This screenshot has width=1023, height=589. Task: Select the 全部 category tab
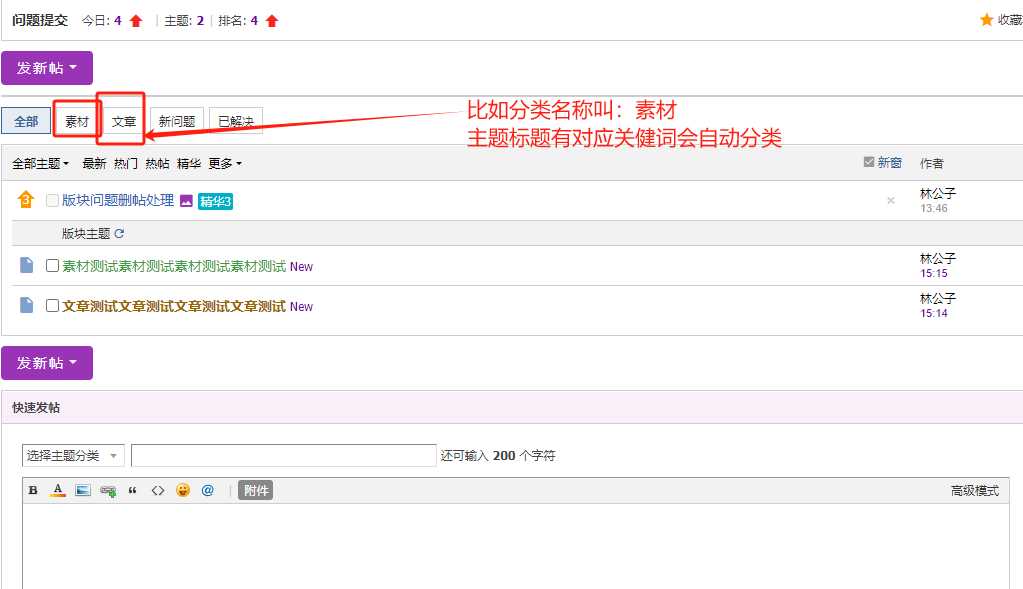click(x=26, y=121)
